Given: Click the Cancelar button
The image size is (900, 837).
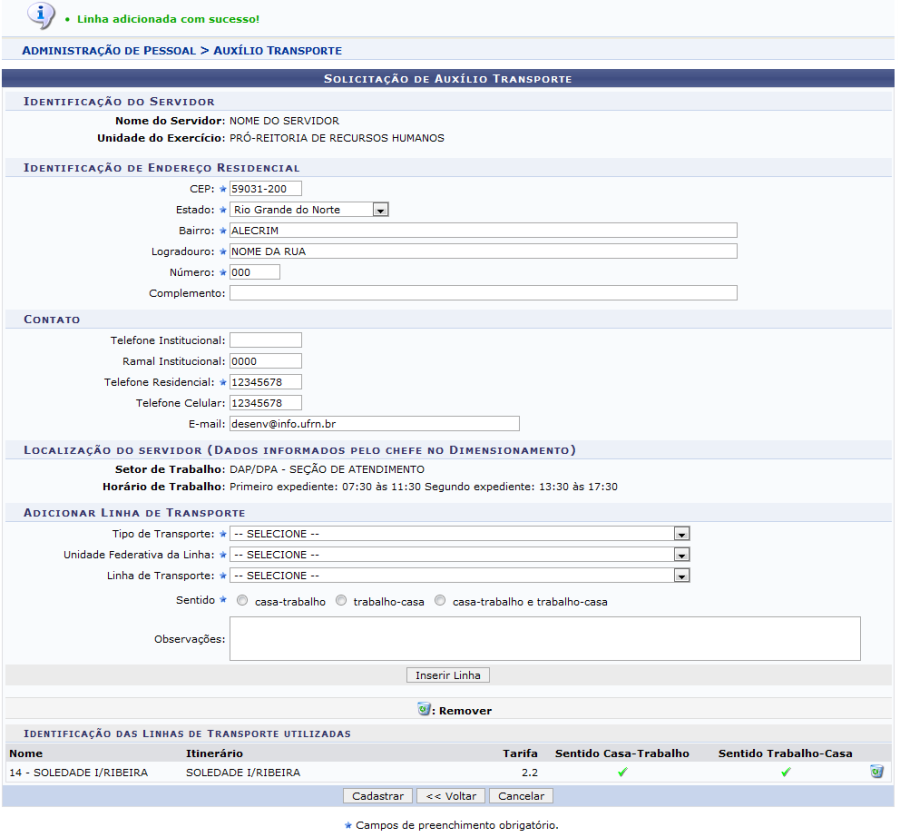Looking at the screenshot, I should [x=521, y=796].
